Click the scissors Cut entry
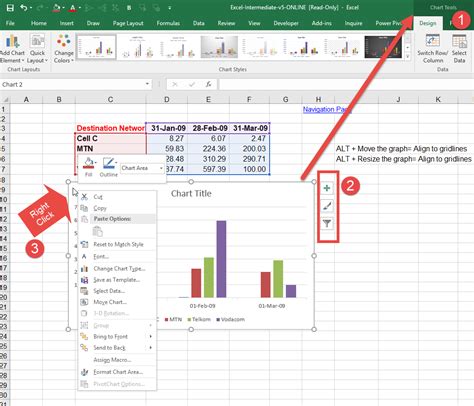The image size is (474, 406). [x=117, y=197]
